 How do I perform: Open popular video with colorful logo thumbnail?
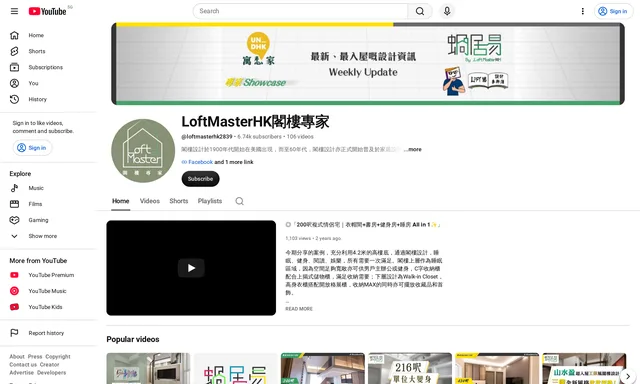[x=236, y=368]
